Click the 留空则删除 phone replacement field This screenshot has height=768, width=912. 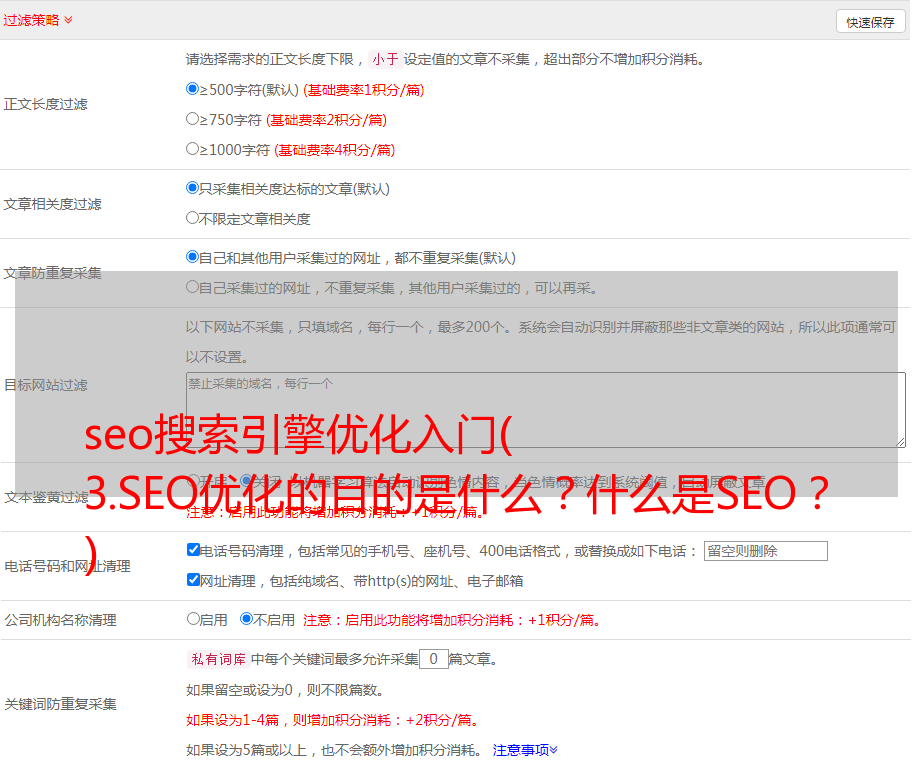[x=765, y=551]
